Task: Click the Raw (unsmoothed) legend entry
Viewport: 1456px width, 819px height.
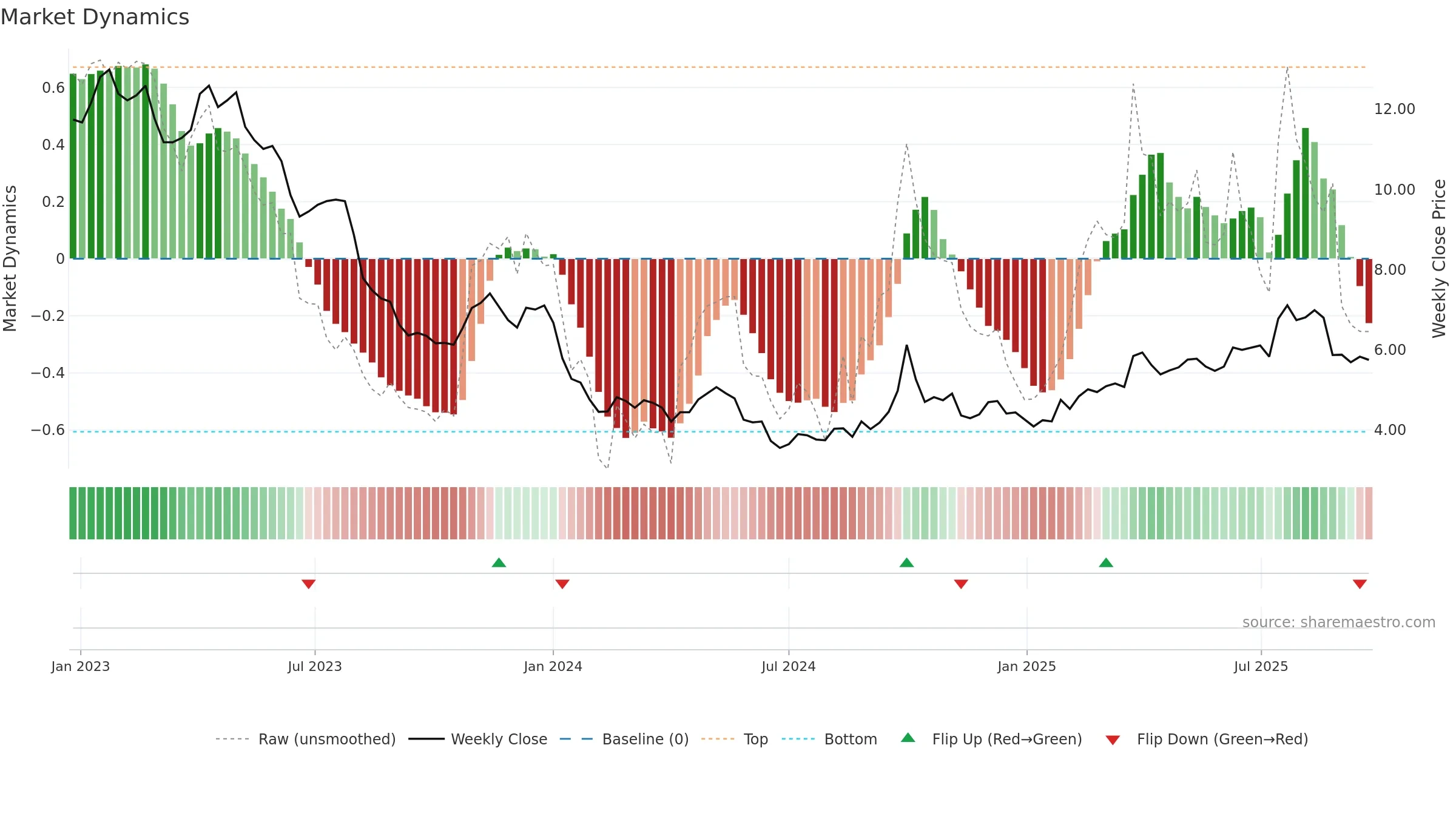Action: click(x=306, y=739)
